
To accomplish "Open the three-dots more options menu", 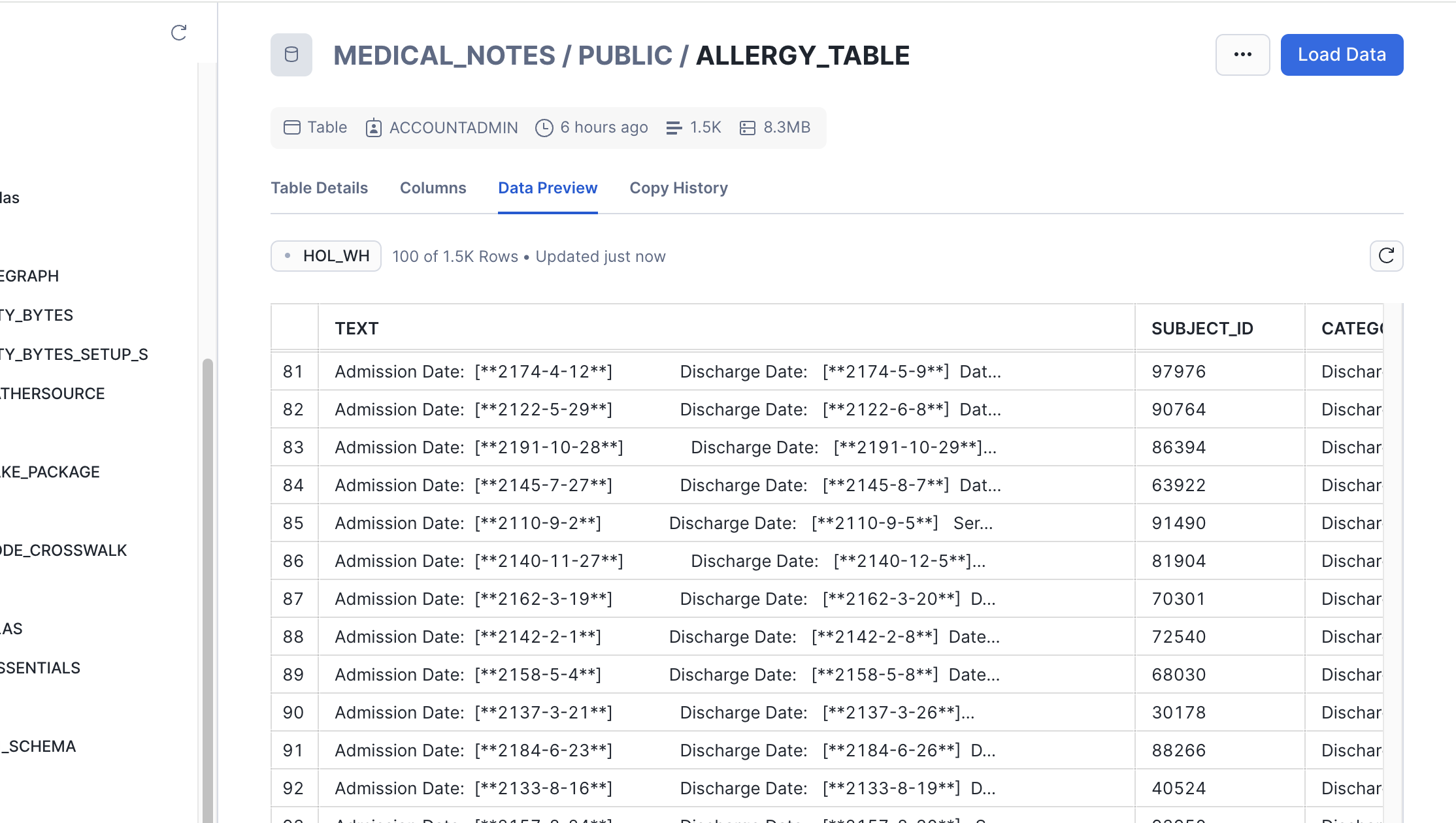I will (x=1242, y=55).
